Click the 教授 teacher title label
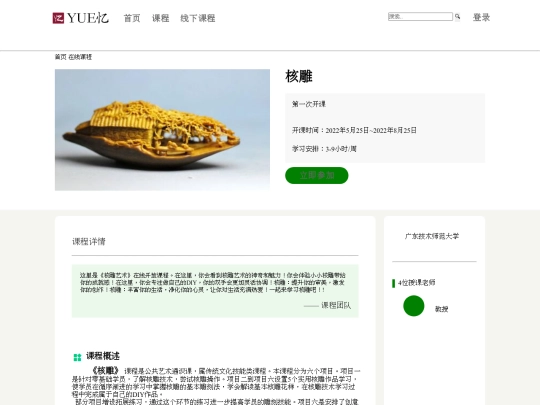 (x=441, y=309)
